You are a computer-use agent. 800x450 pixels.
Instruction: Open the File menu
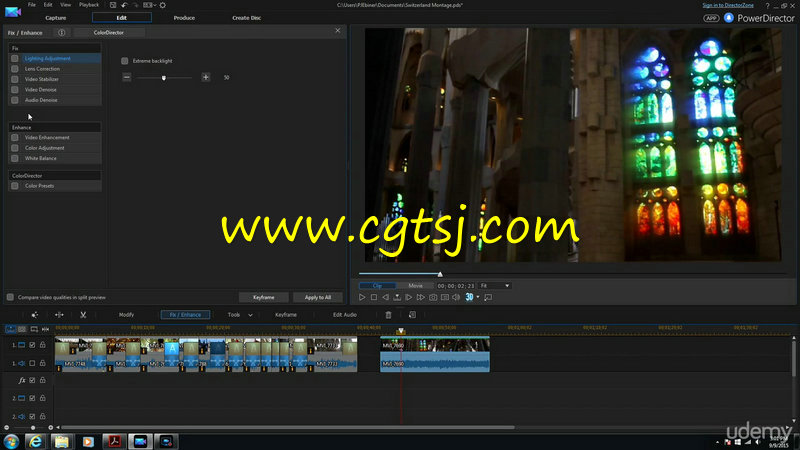coord(32,5)
